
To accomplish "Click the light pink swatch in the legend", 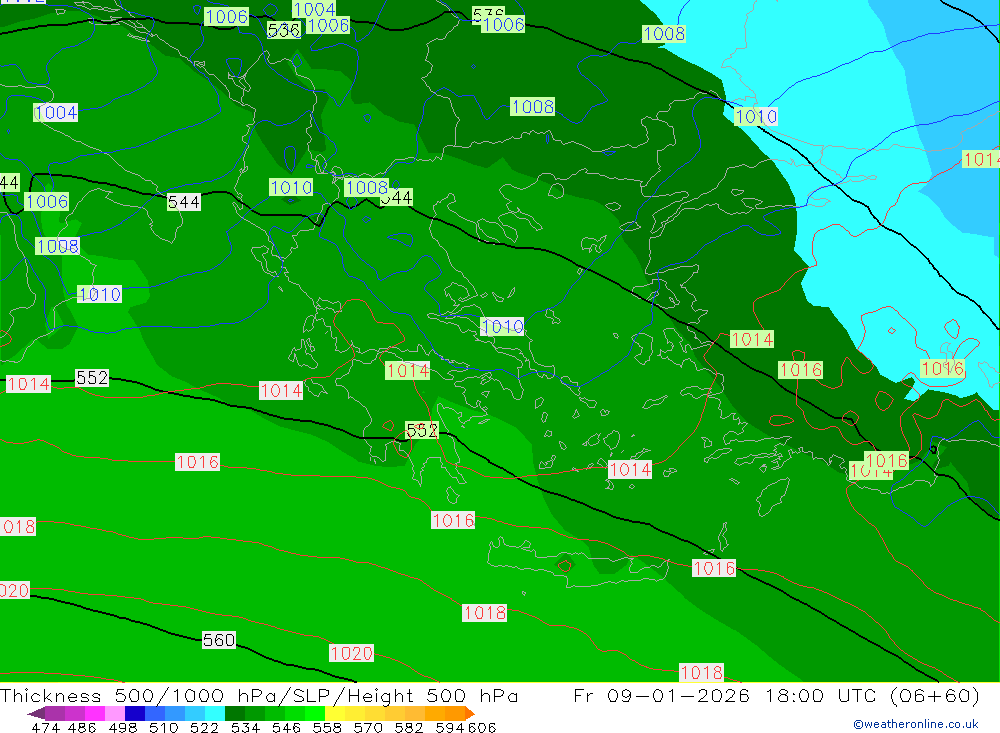I will [x=115, y=713].
